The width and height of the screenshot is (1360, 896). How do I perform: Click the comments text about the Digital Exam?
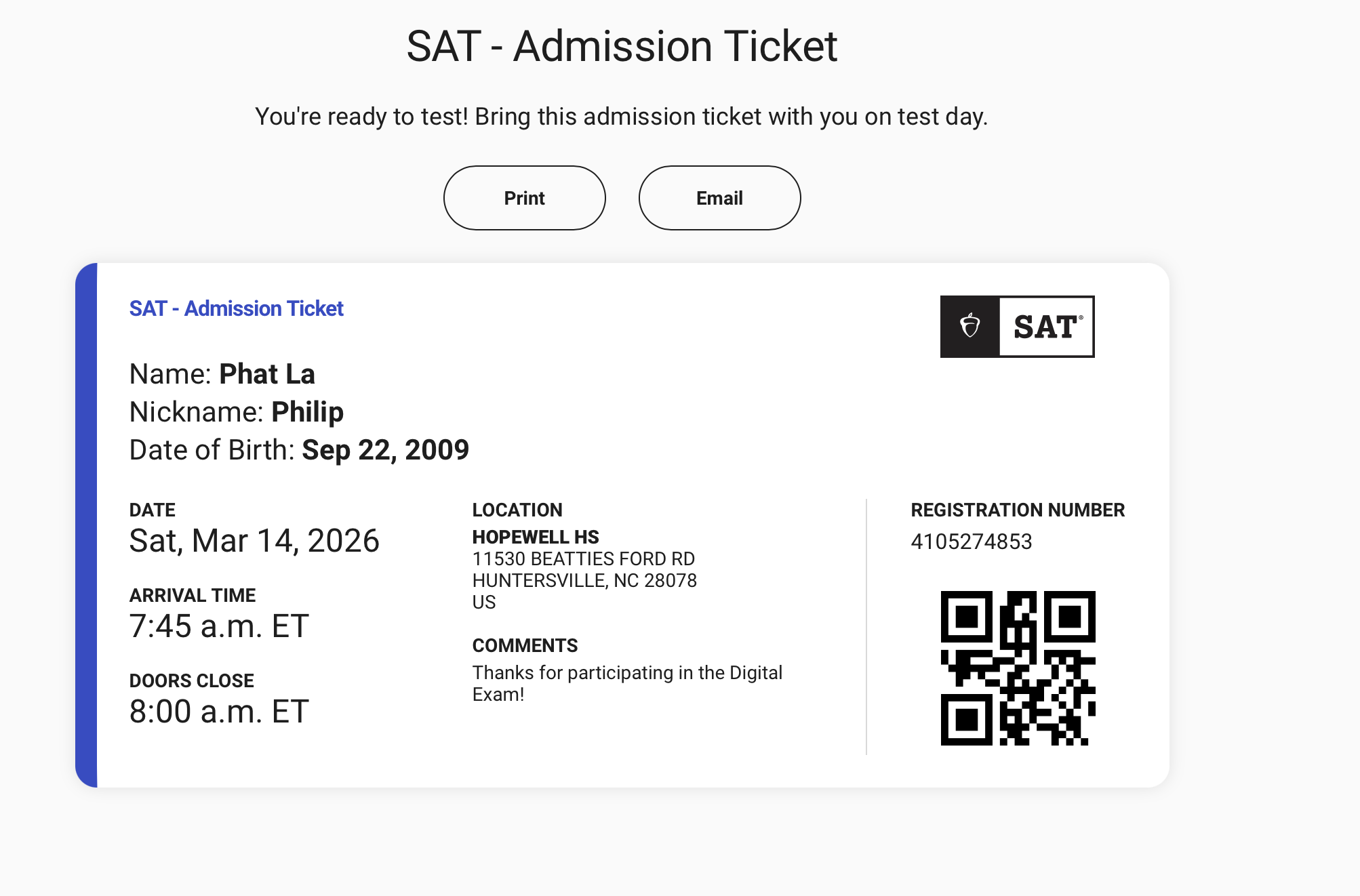[x=627, y=683]
